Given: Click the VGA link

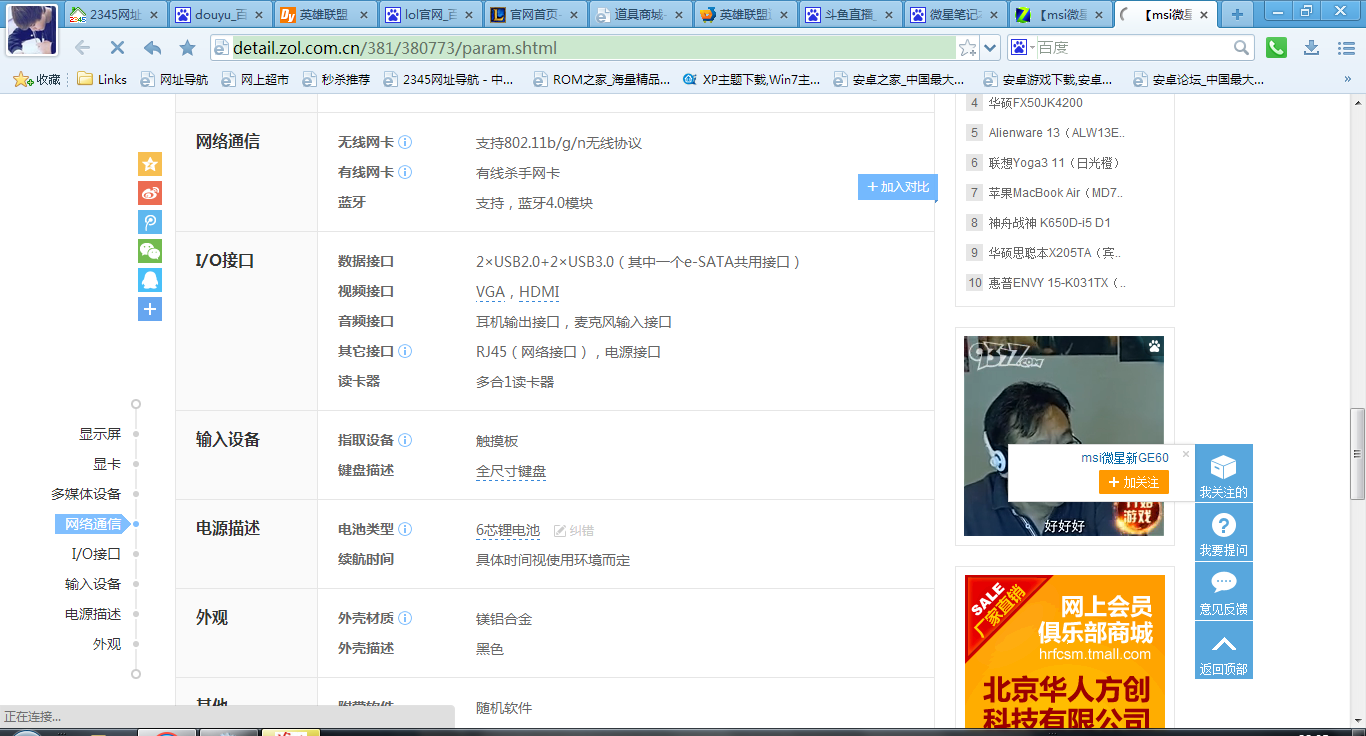Looking at the screenshot, I should tap(490, 292).
